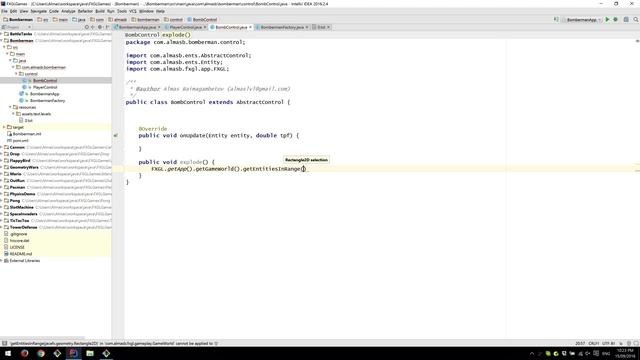
Task: Collapse the resources folder
Action: (x=10, y=107)
